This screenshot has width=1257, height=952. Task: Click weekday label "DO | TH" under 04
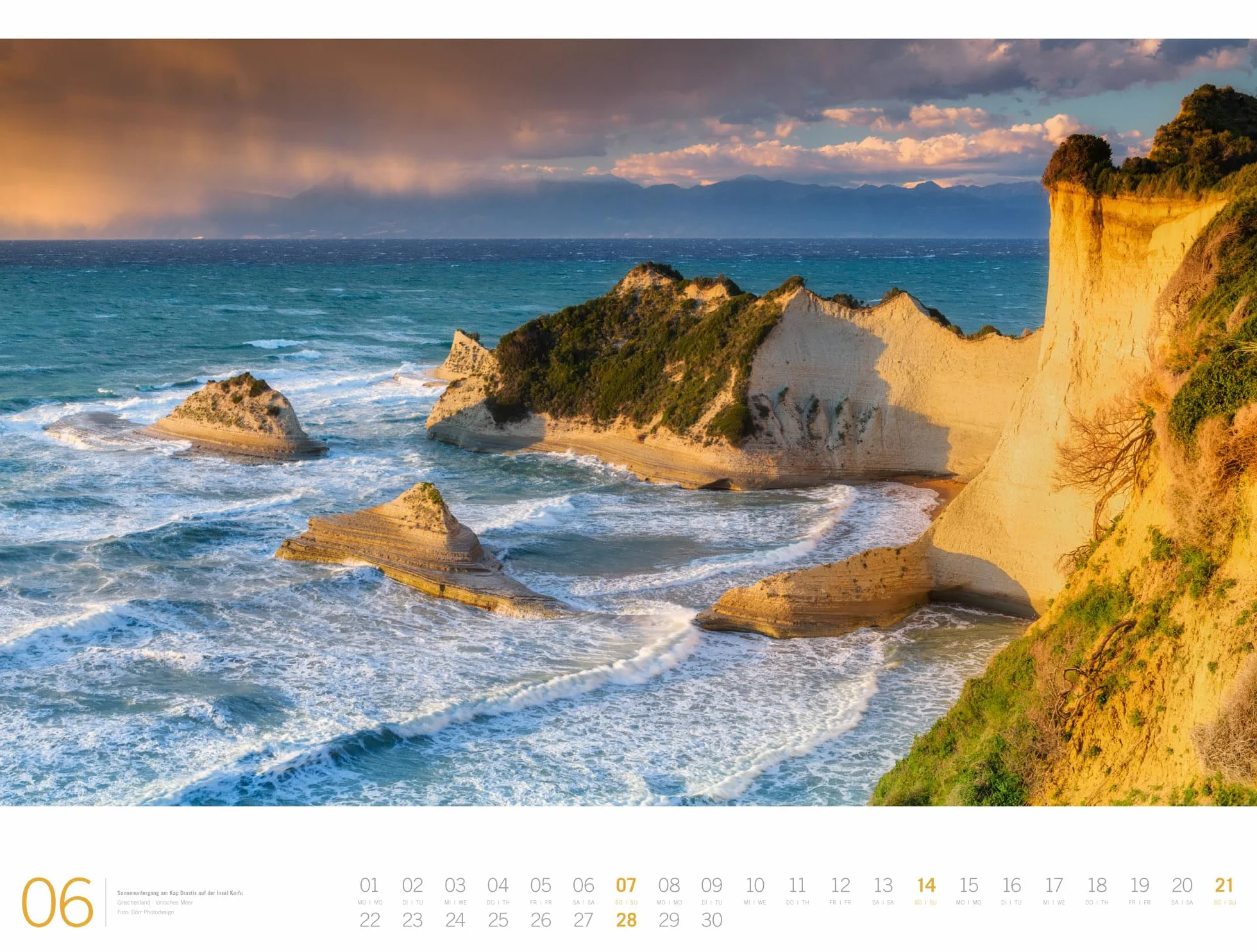click(x=498, y=903)
